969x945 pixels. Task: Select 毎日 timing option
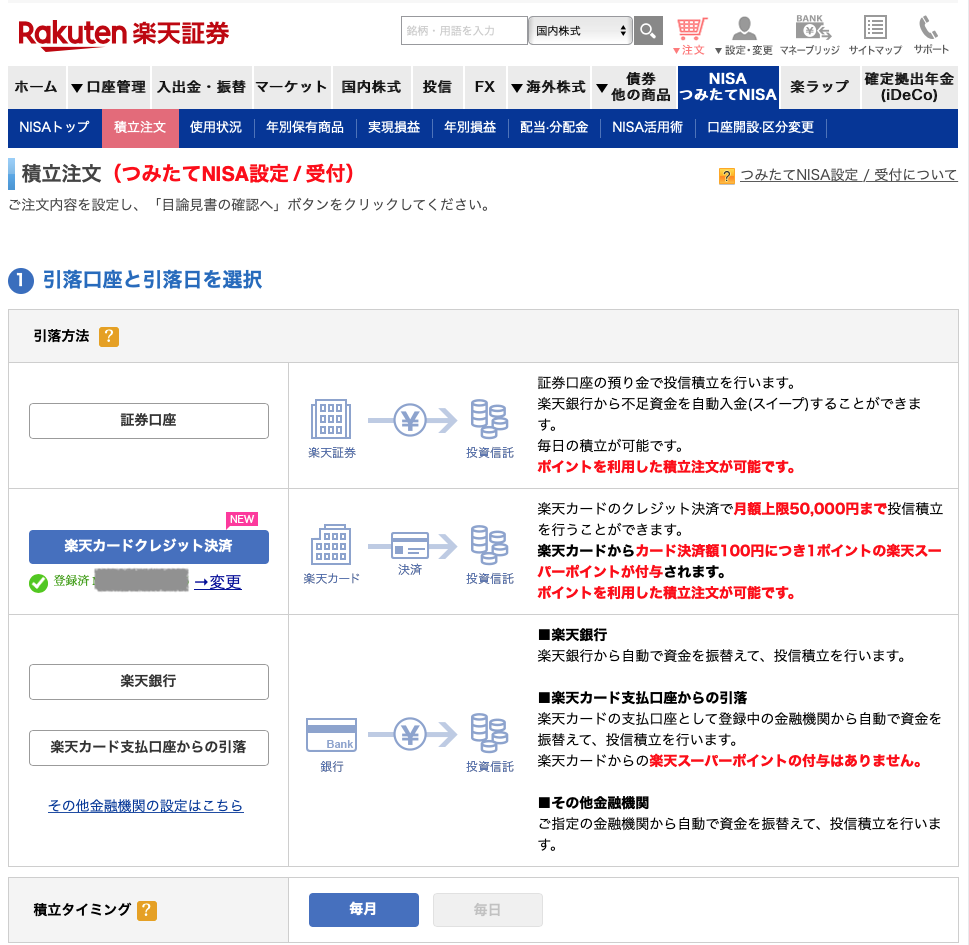[x=488, y=909]
